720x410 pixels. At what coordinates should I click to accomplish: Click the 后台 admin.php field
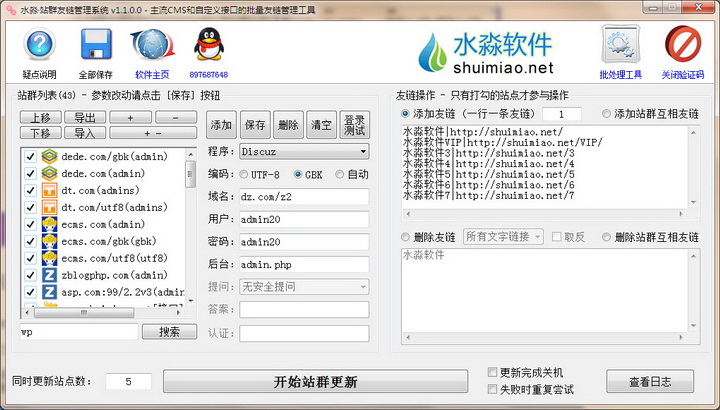(304, 264)
